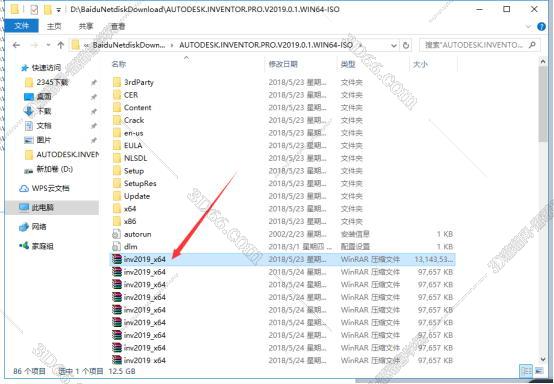Open the help question mark icon
This screenshot has height=384, width=554.
click(x=541, y=26)
